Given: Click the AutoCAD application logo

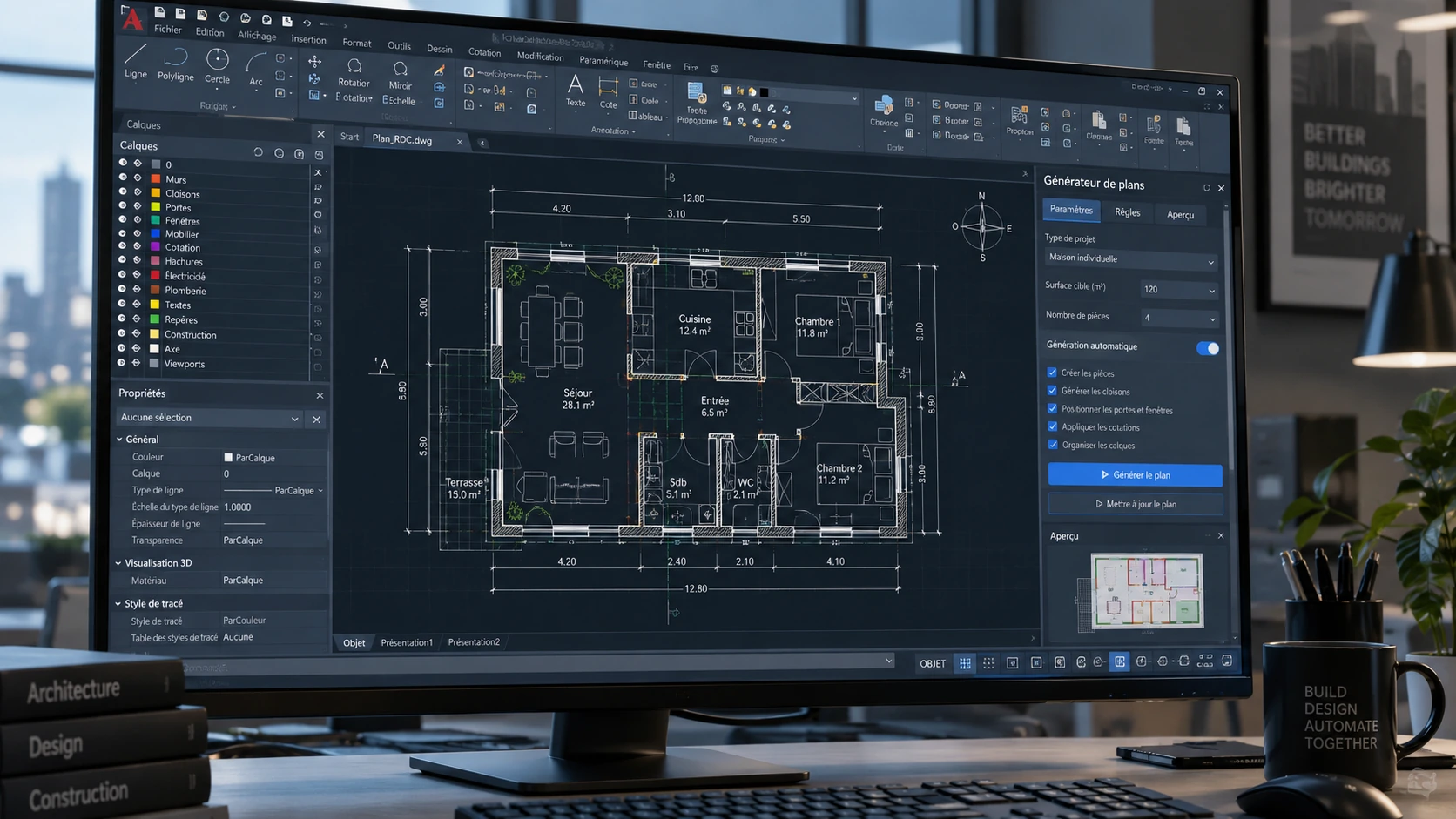Looking at the screenshot, I should tap(132, 17).
